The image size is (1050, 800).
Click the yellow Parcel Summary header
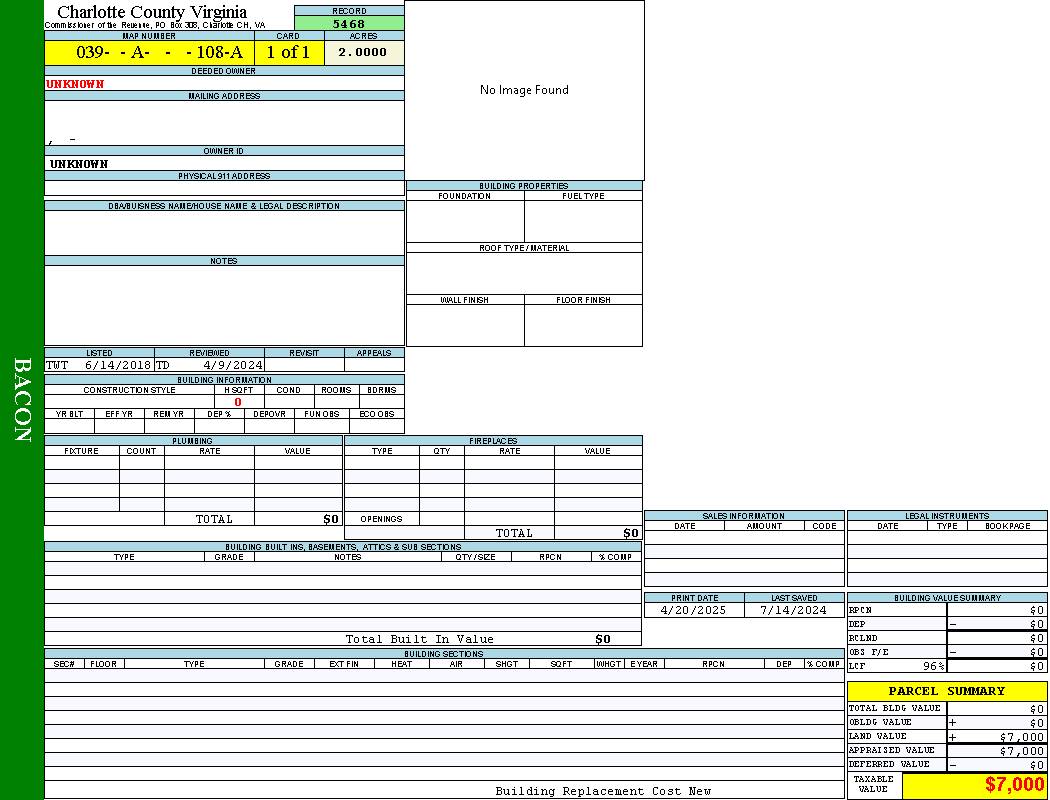946,691
